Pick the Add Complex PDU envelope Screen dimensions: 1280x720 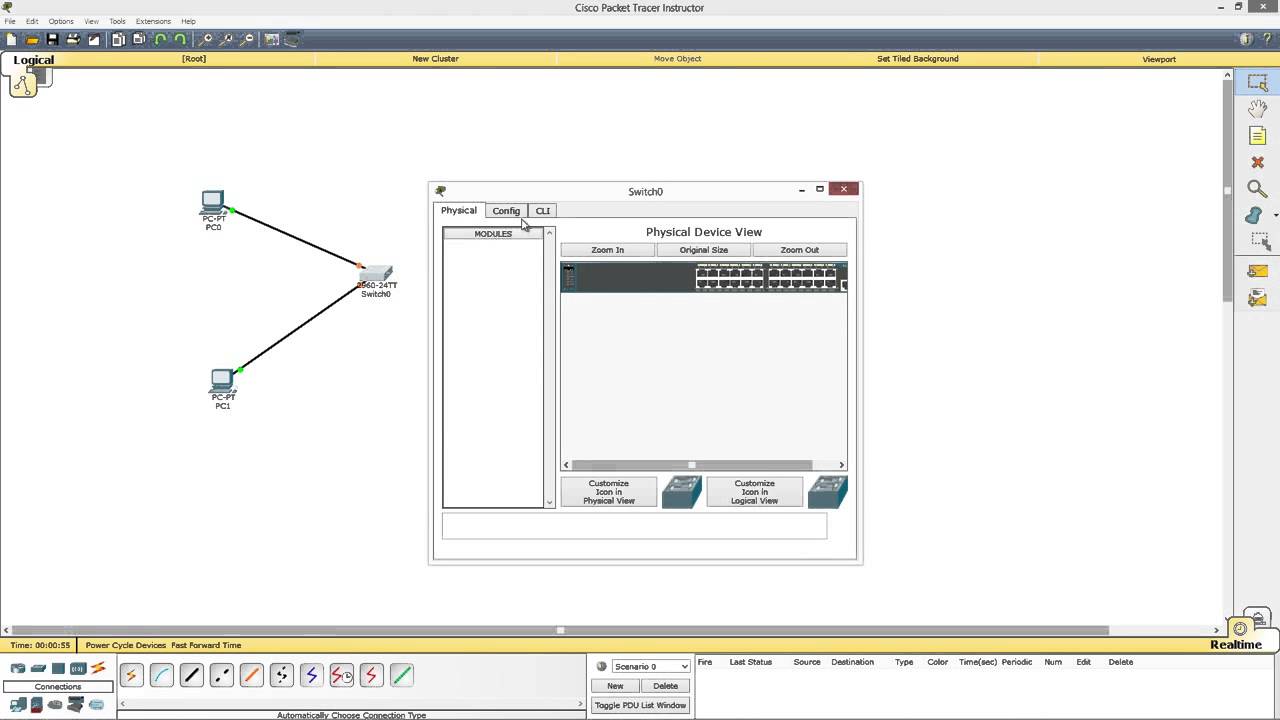(1257, 298)
